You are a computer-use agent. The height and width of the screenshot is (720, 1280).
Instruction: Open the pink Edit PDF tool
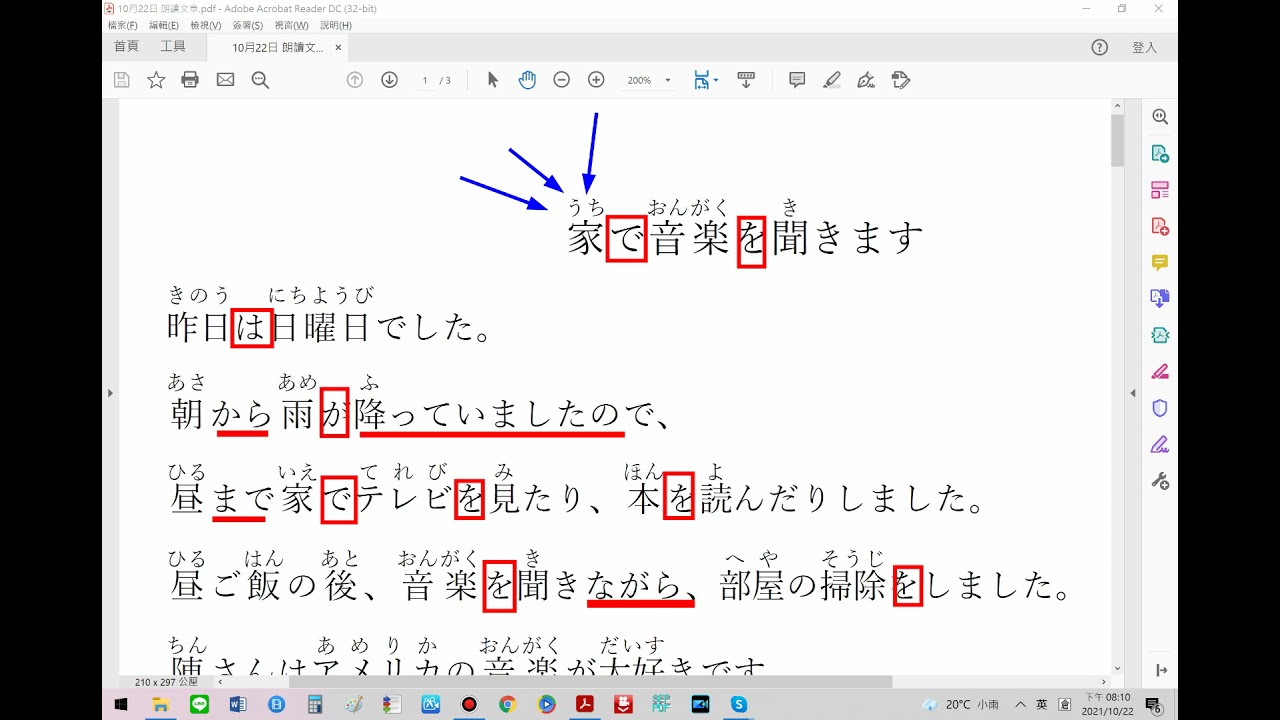[x=1160, y=371]
